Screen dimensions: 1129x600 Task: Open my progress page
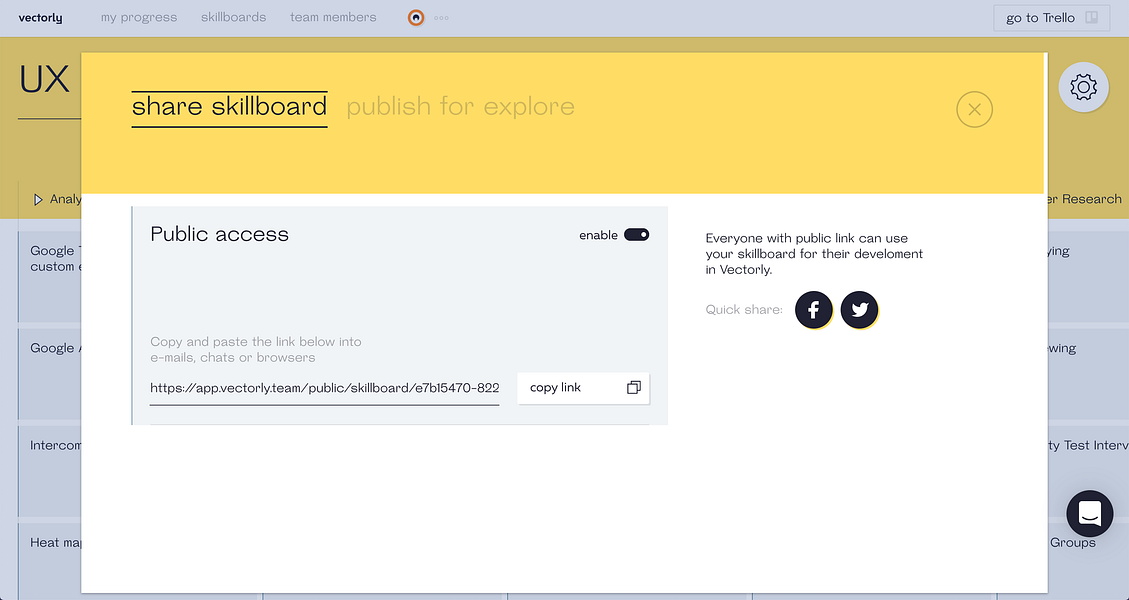[x=139, y=17]
